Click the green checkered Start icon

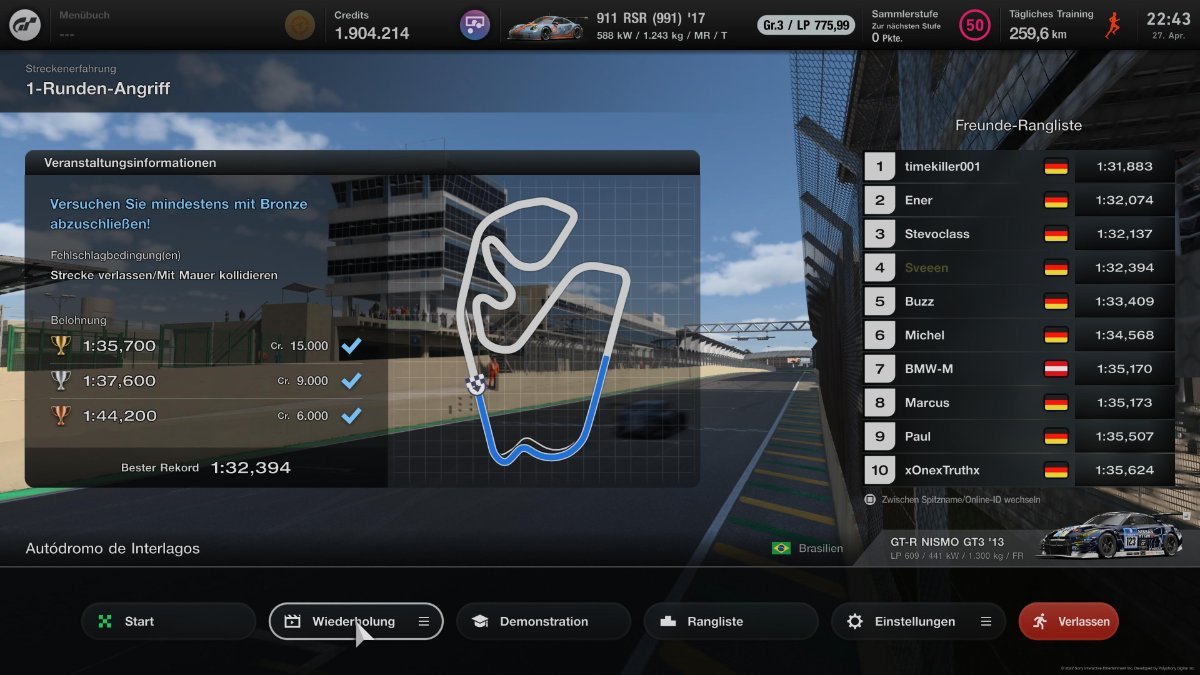pyautogui.click(x=105, y=621)
